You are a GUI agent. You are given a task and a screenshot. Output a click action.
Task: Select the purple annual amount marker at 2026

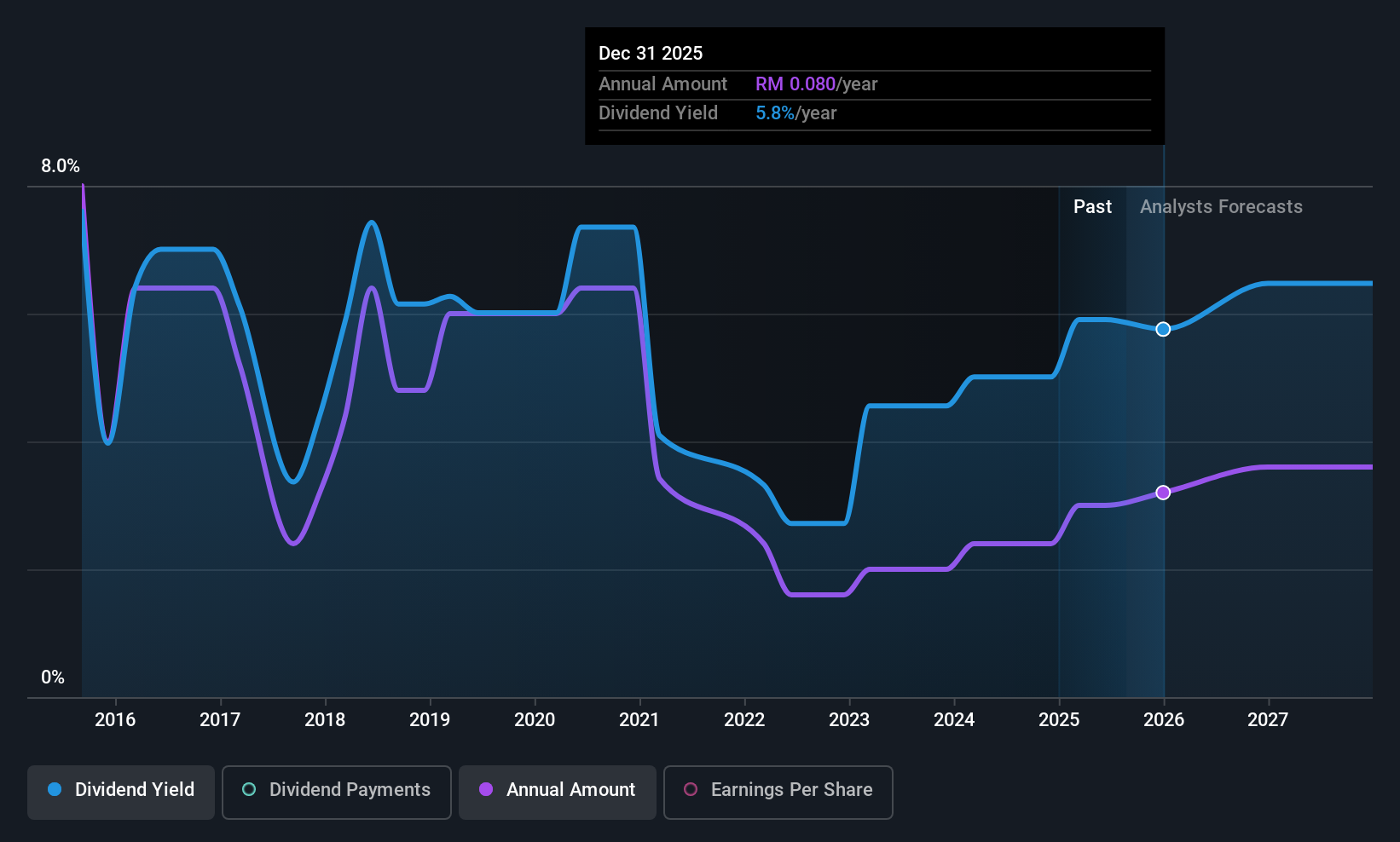(x=1163, y=493)
